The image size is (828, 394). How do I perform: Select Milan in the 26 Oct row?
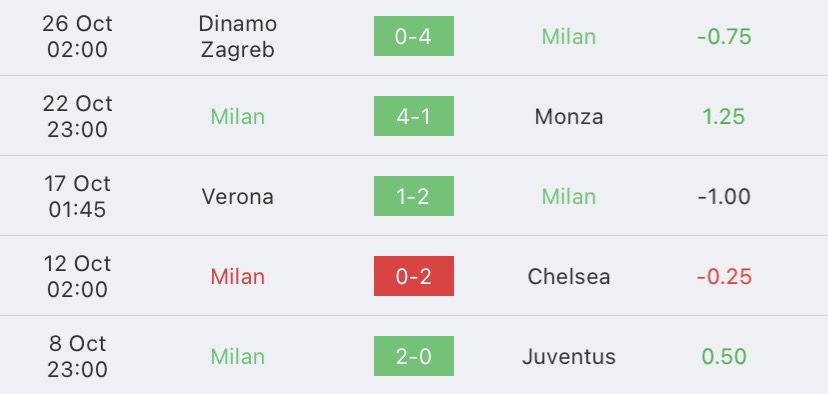click(x=569, y=36)
